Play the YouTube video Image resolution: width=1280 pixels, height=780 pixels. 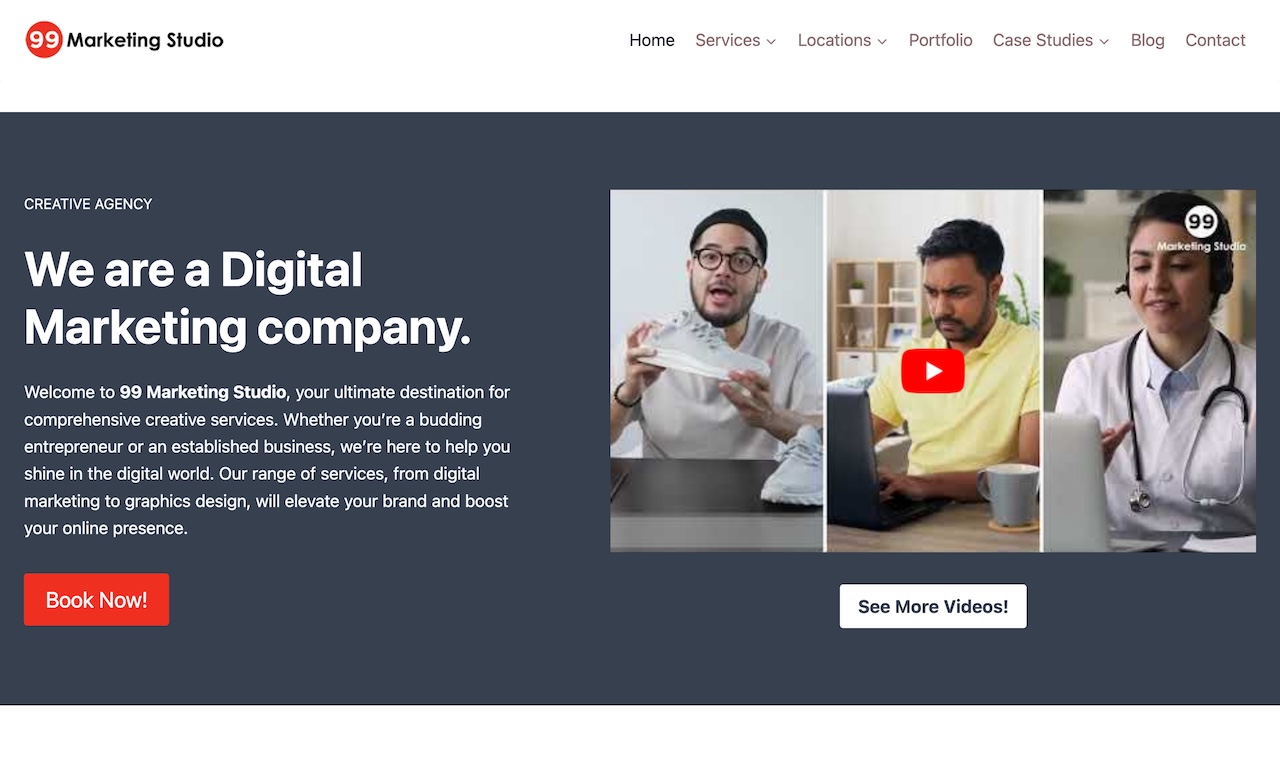[933, 371]
